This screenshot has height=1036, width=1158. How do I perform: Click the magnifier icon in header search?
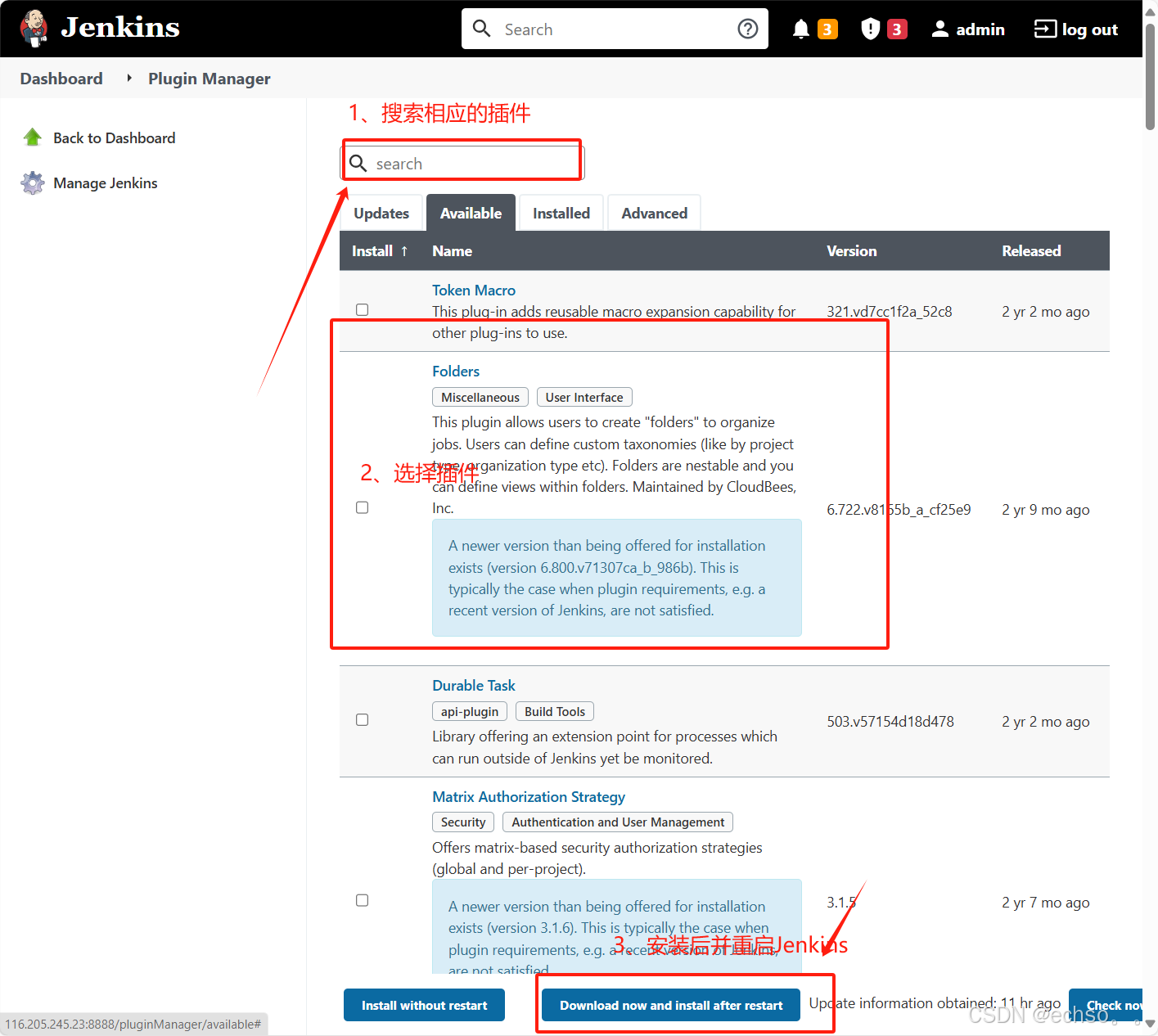point(482,29)
